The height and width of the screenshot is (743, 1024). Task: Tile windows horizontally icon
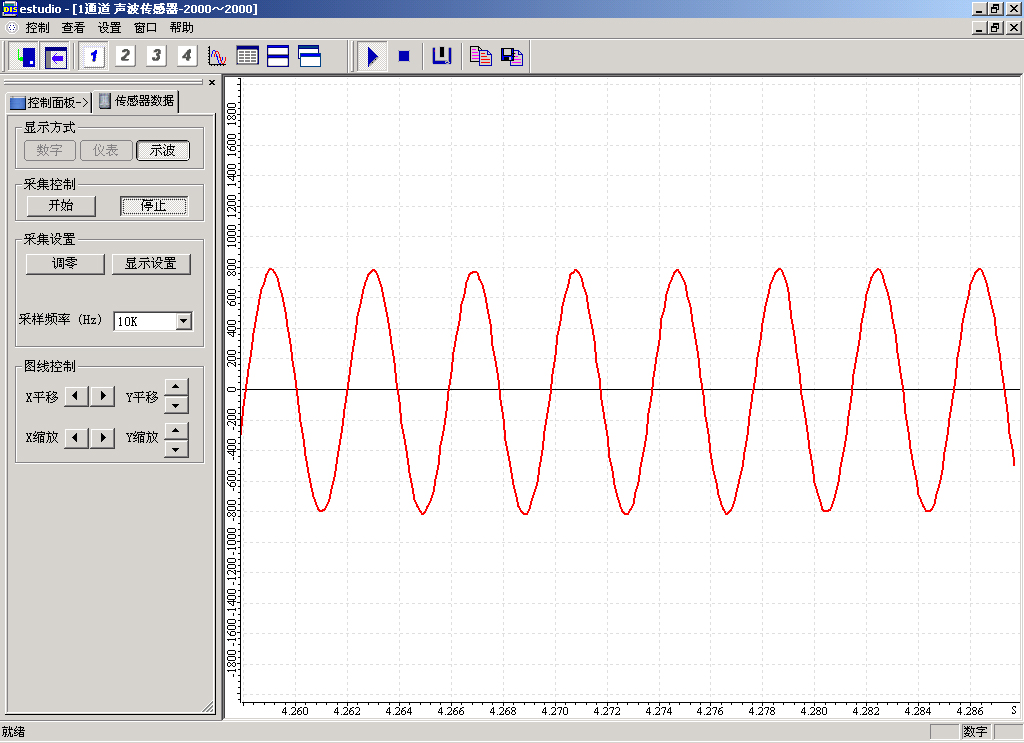coord(278,56)
